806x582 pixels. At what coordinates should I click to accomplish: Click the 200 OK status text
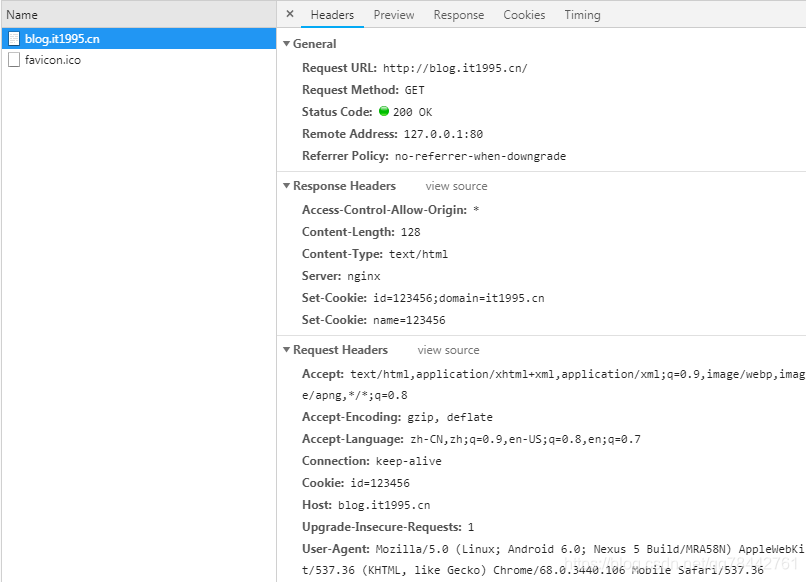(x=412, y=112)
